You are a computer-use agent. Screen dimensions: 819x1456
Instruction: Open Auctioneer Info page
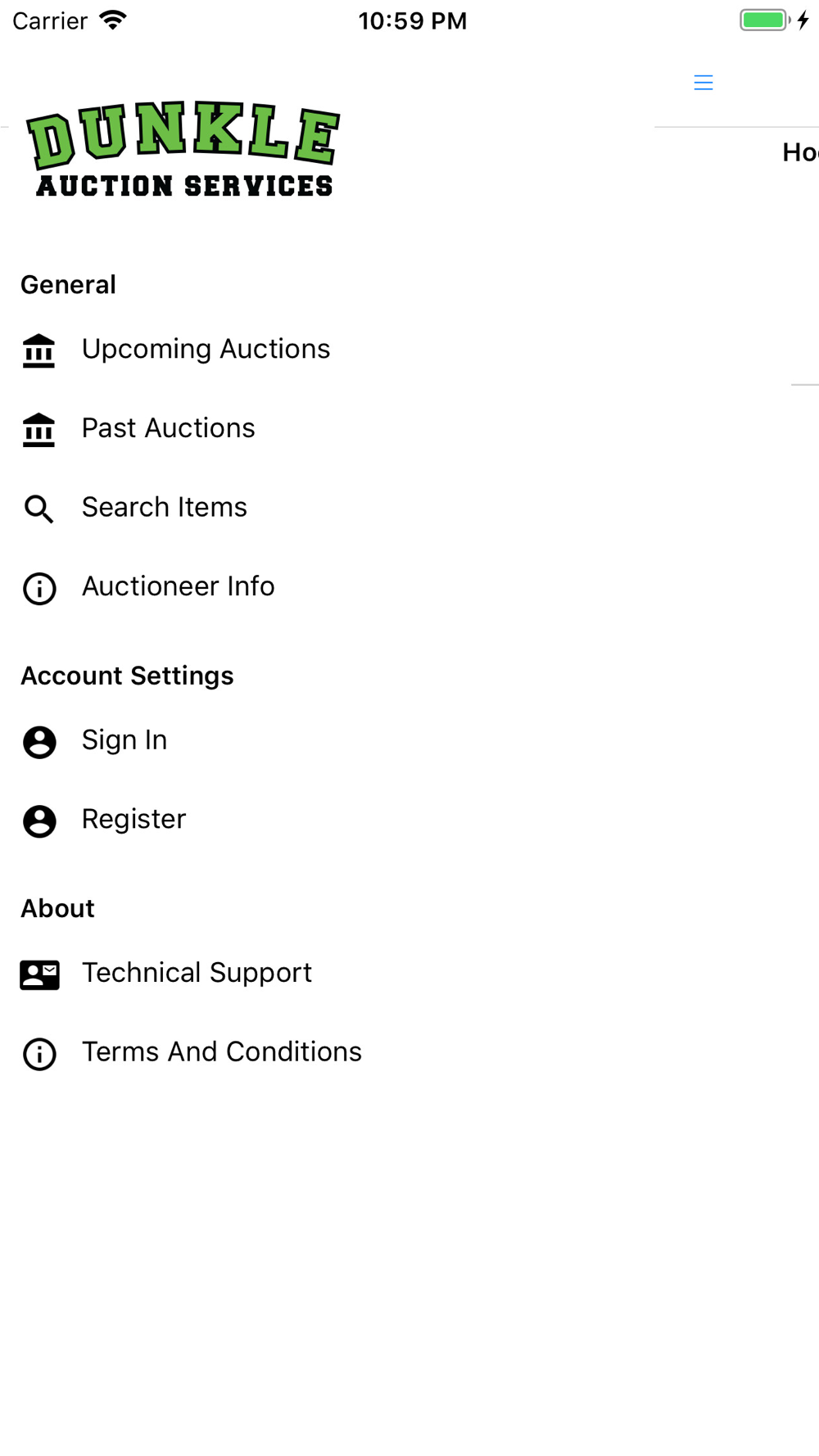click(x=178, y=586)
